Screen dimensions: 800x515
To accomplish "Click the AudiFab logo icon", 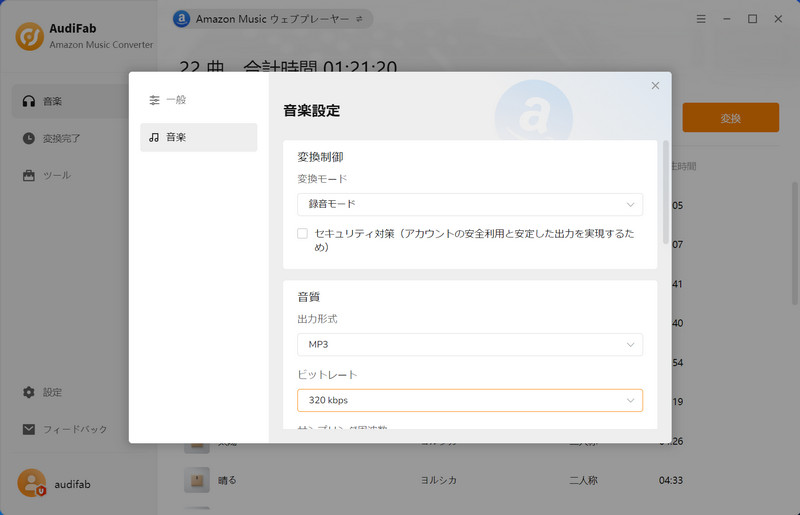I will [30, 36].
